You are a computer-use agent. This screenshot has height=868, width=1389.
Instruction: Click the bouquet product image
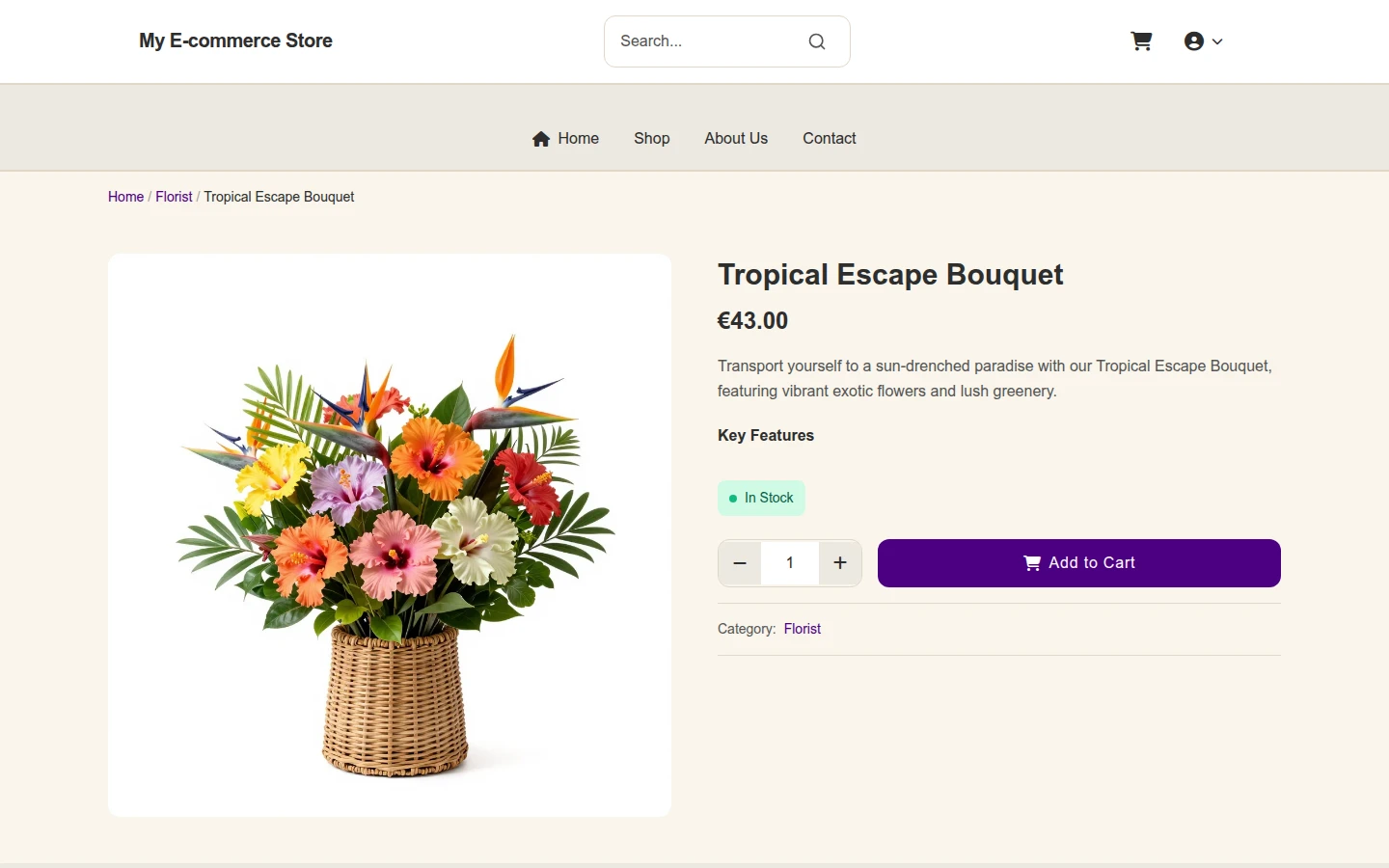click(x=390, y=535)
